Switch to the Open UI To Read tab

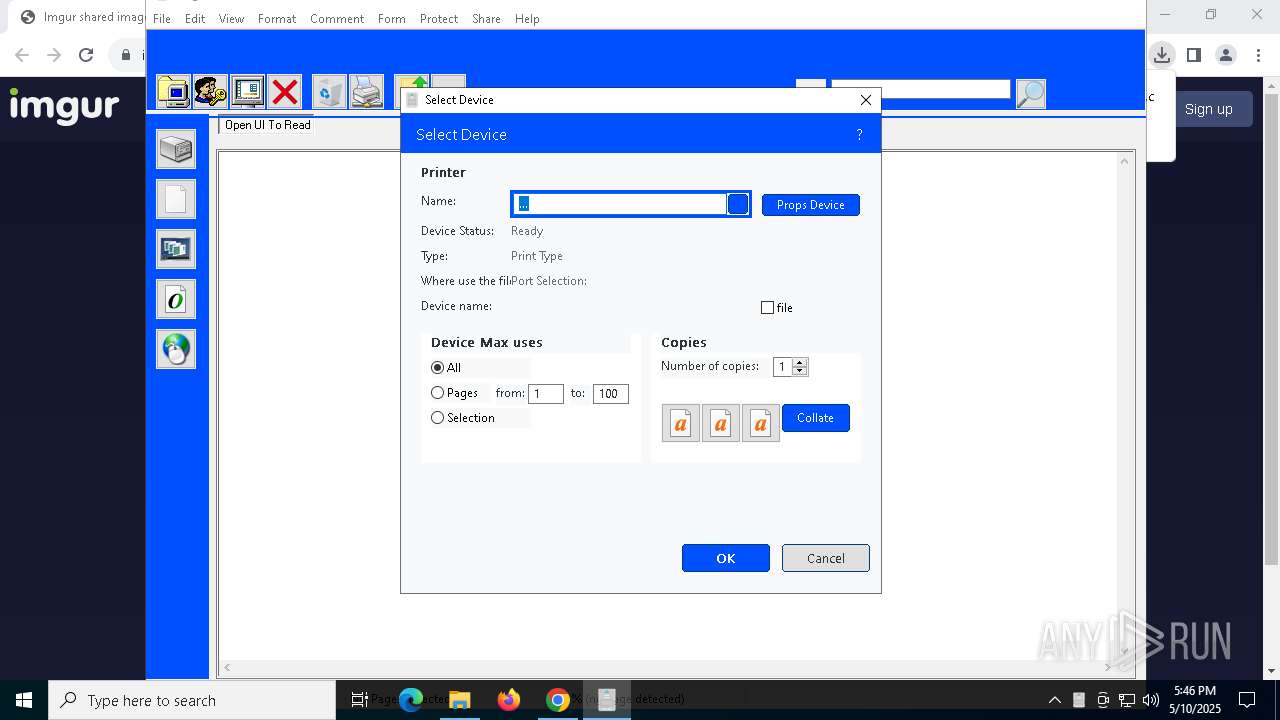[267, 125]
